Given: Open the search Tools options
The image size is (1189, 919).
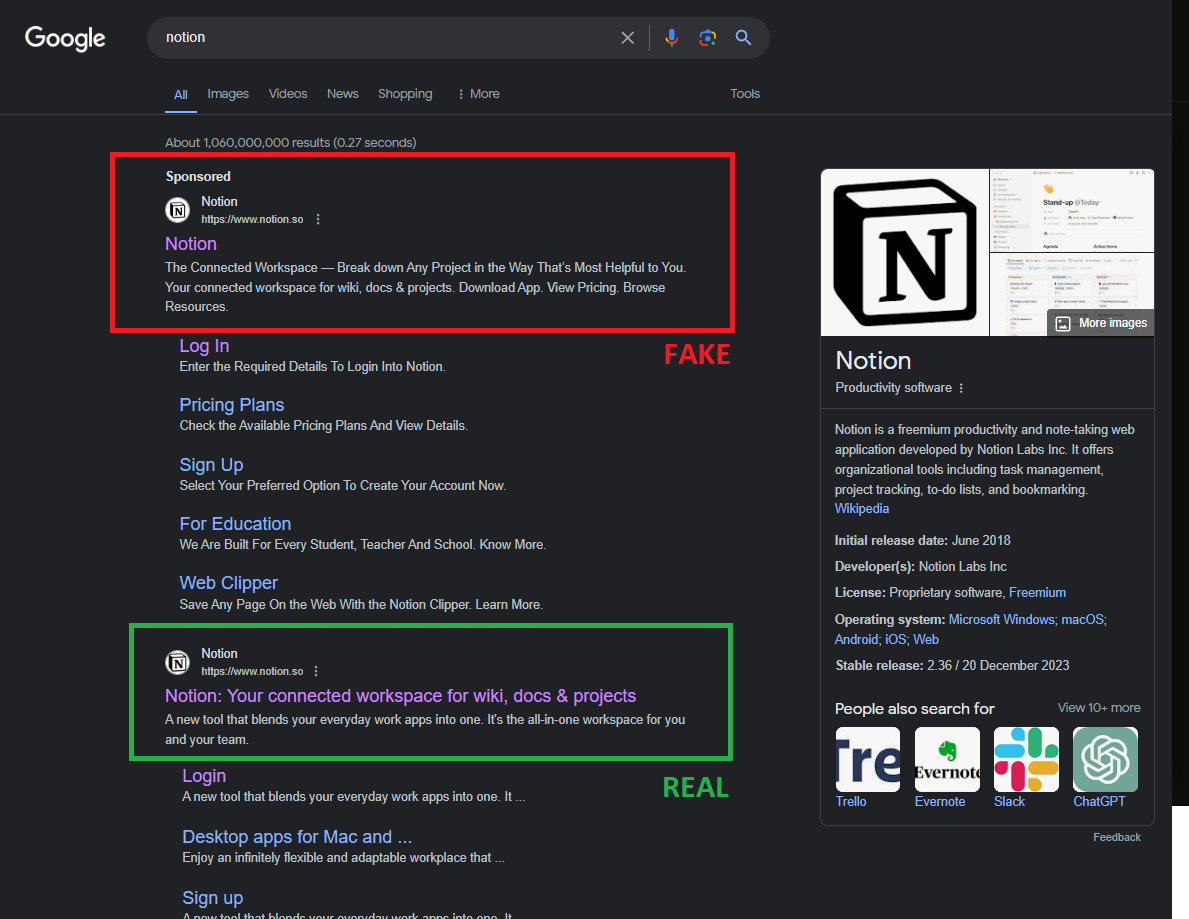Looking at the screenshot, I should pos(745,94).
